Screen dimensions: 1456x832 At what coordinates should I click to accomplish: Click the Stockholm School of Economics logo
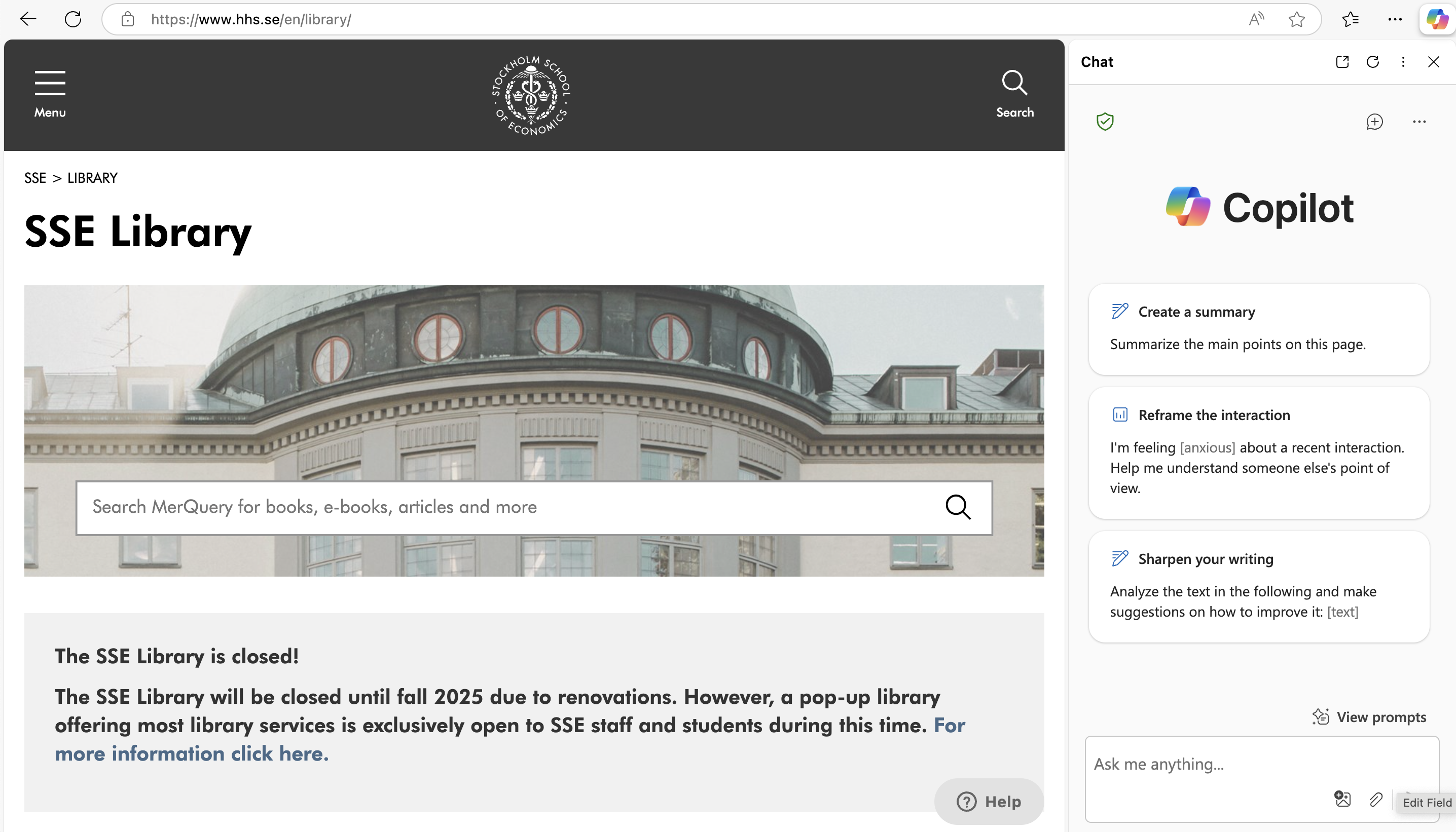[532, 95]
